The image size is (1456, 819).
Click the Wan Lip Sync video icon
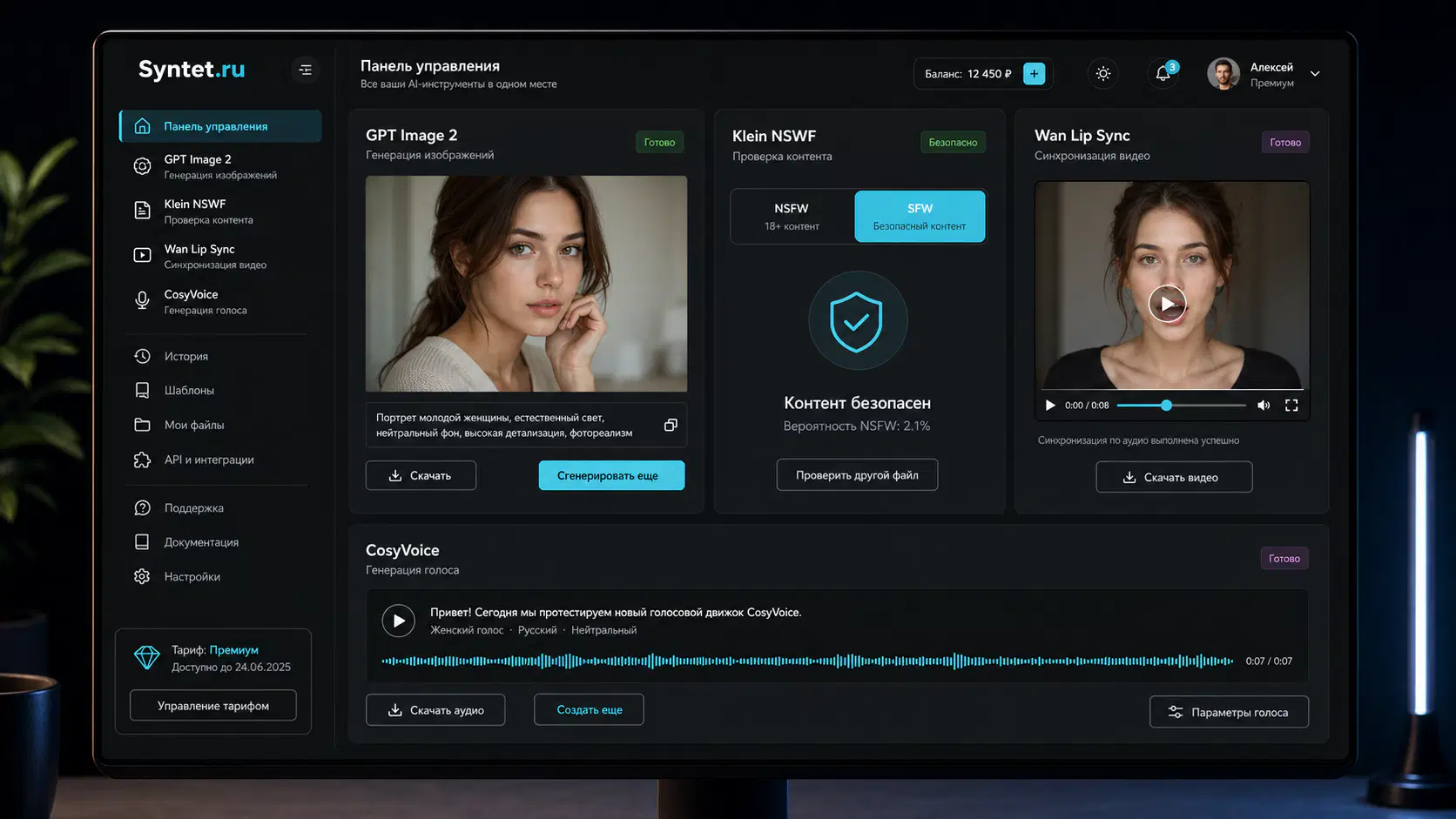142,255
